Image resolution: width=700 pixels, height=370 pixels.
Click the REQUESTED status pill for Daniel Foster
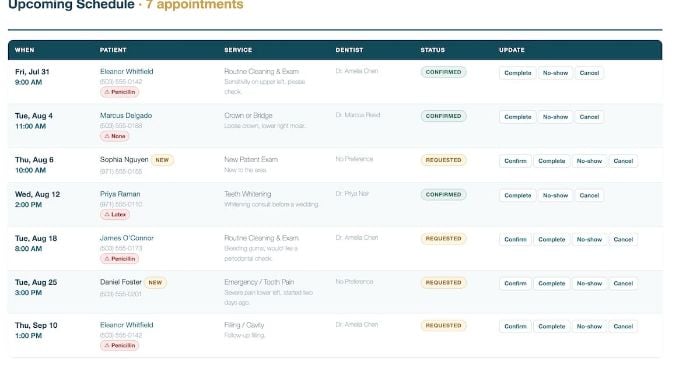pos(443,283)
